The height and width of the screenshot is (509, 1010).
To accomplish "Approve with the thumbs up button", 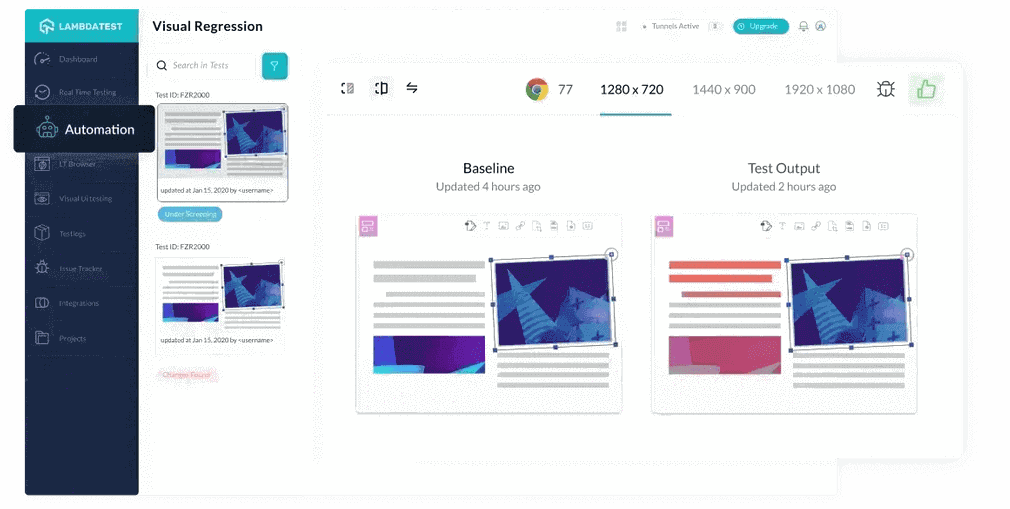I will click(x=926, y=89).
